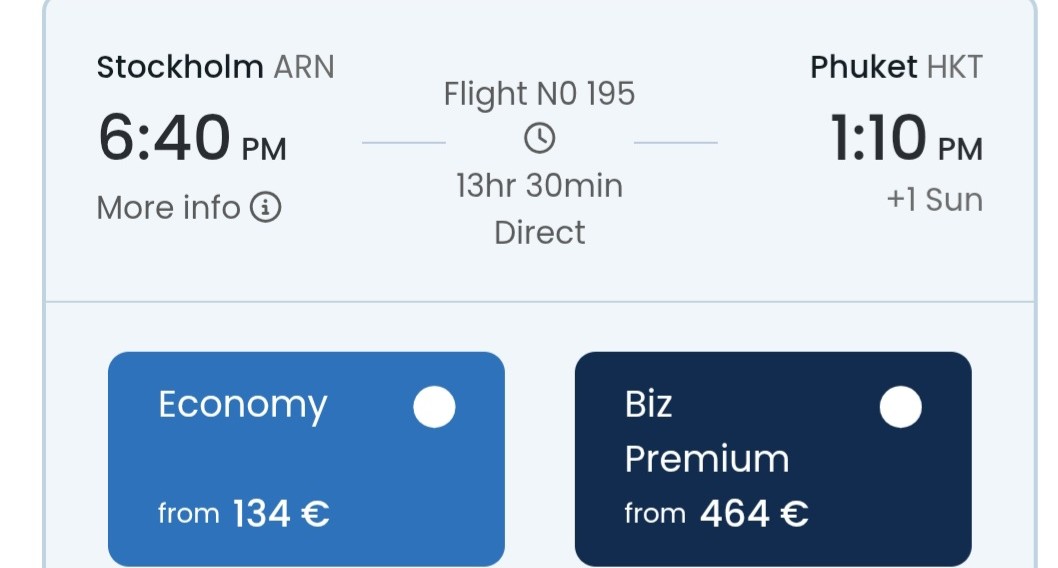
Task: Click the Flight N0 195 label
Action: (539, 94)
